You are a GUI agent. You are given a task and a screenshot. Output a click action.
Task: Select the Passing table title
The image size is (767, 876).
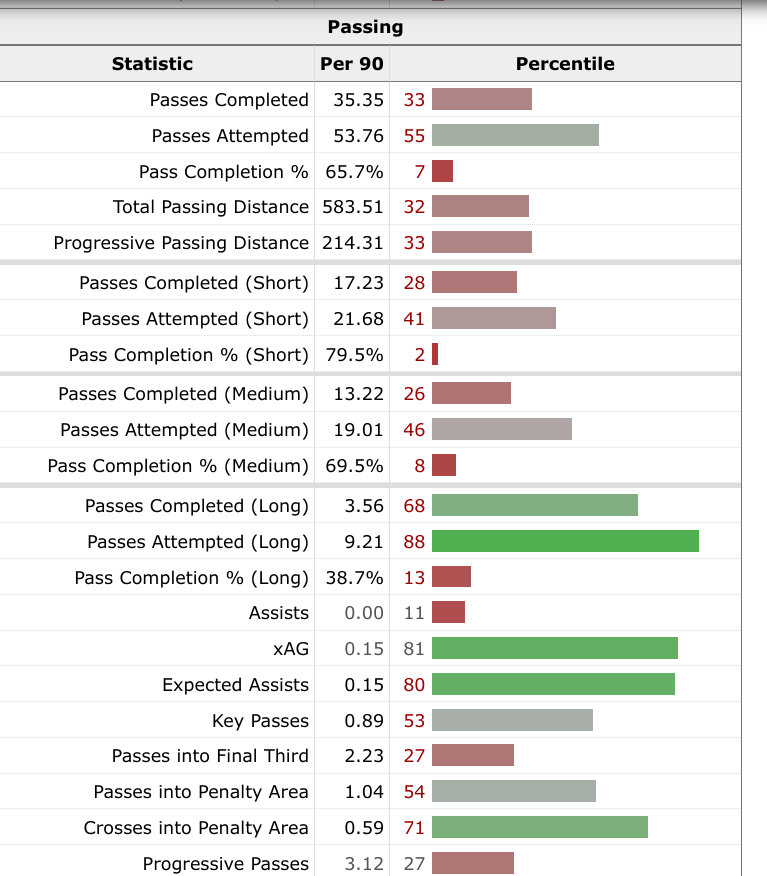[365, 27]
